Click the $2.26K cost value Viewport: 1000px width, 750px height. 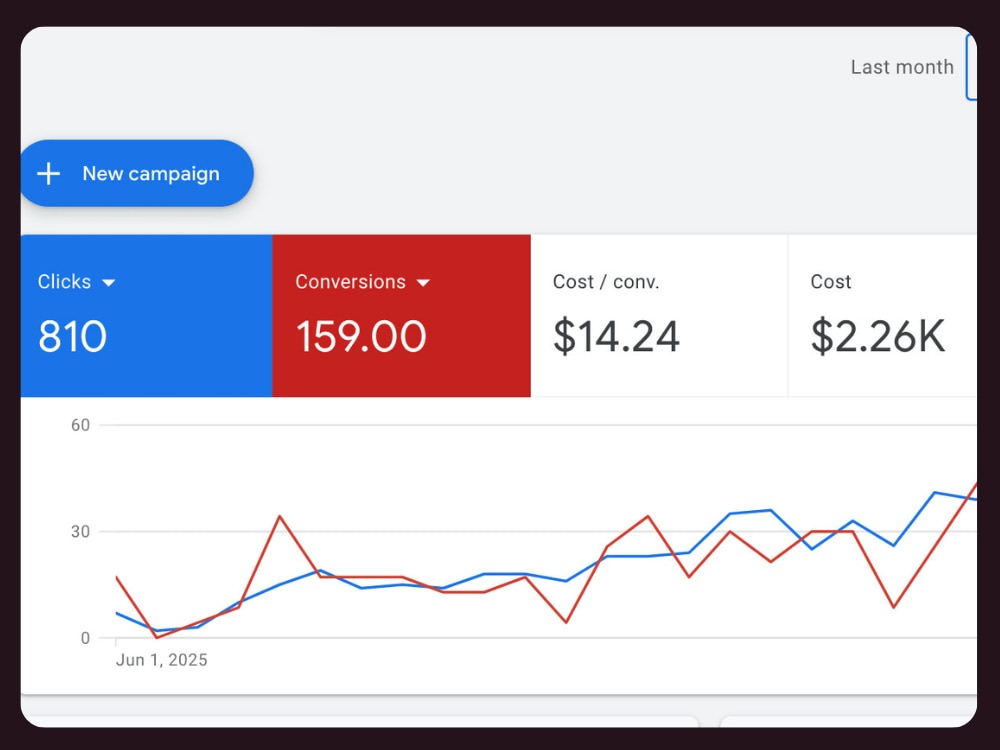(878, 336)
